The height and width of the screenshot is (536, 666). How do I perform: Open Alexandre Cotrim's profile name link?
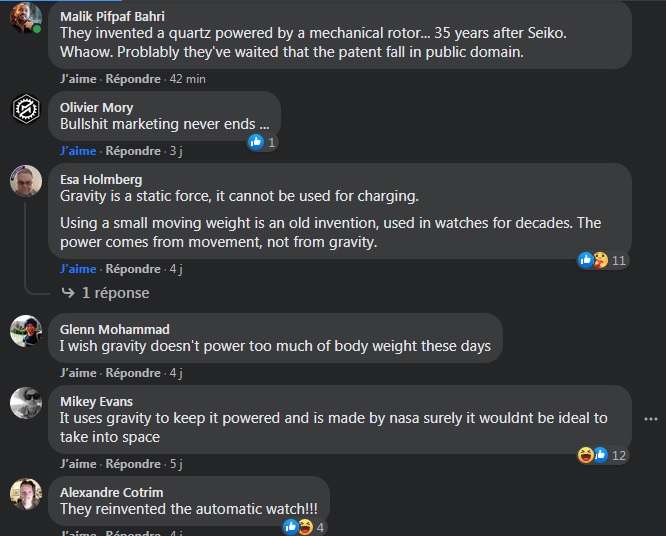click(111, 492)
